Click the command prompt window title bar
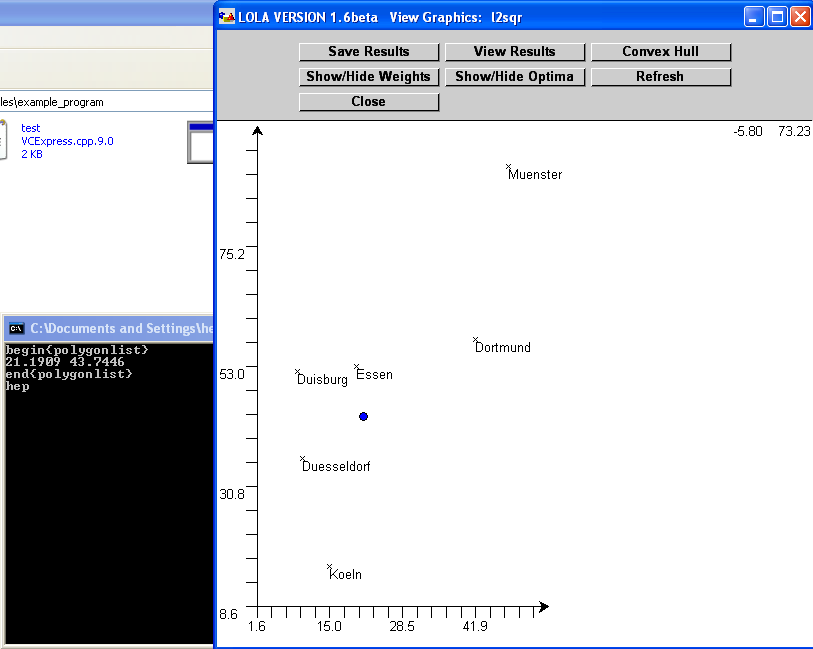Screen dimensions: 813x649 109,328
